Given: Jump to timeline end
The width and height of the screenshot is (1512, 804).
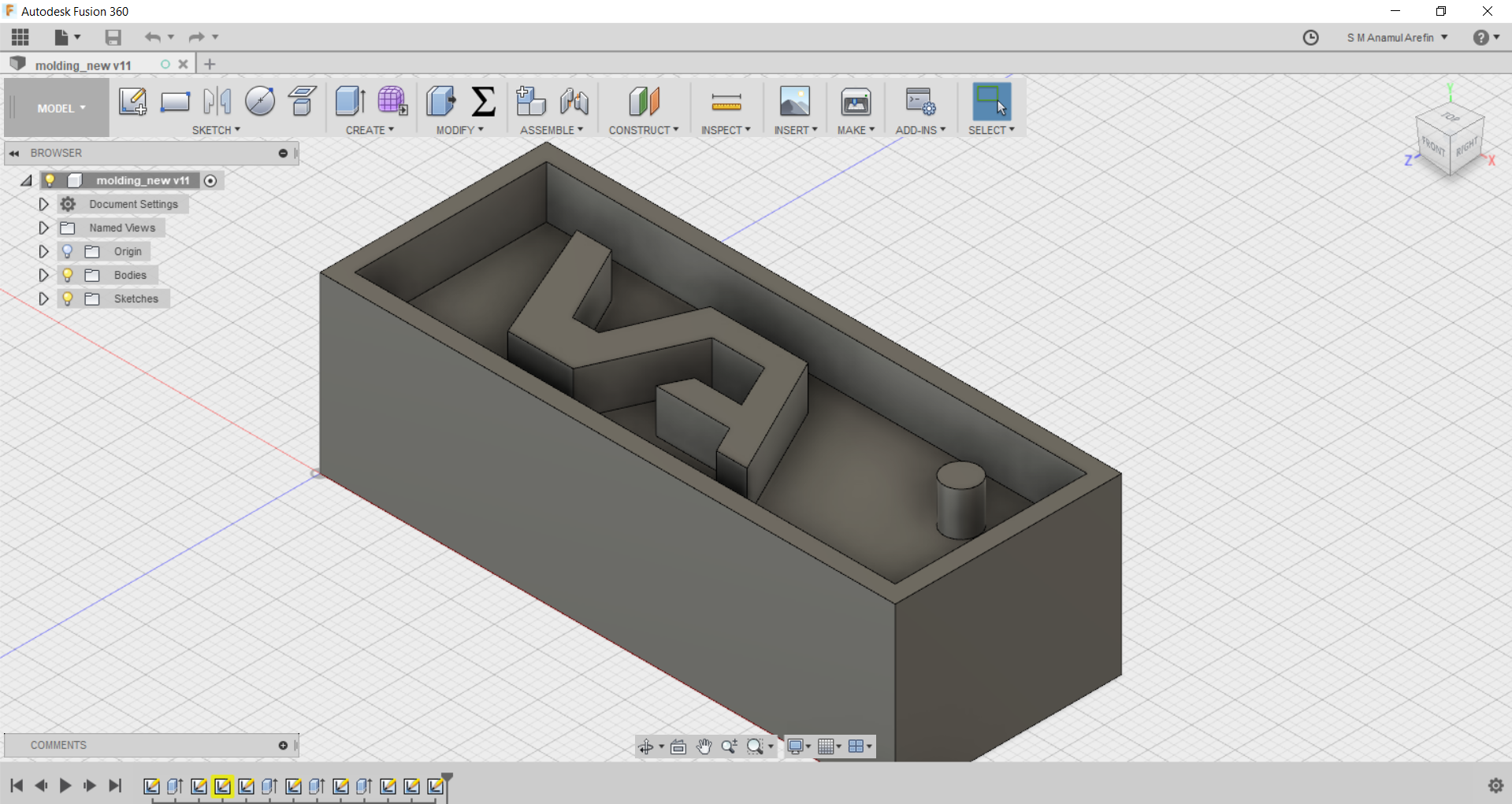Looking at the screenshot, I should 115,785.
